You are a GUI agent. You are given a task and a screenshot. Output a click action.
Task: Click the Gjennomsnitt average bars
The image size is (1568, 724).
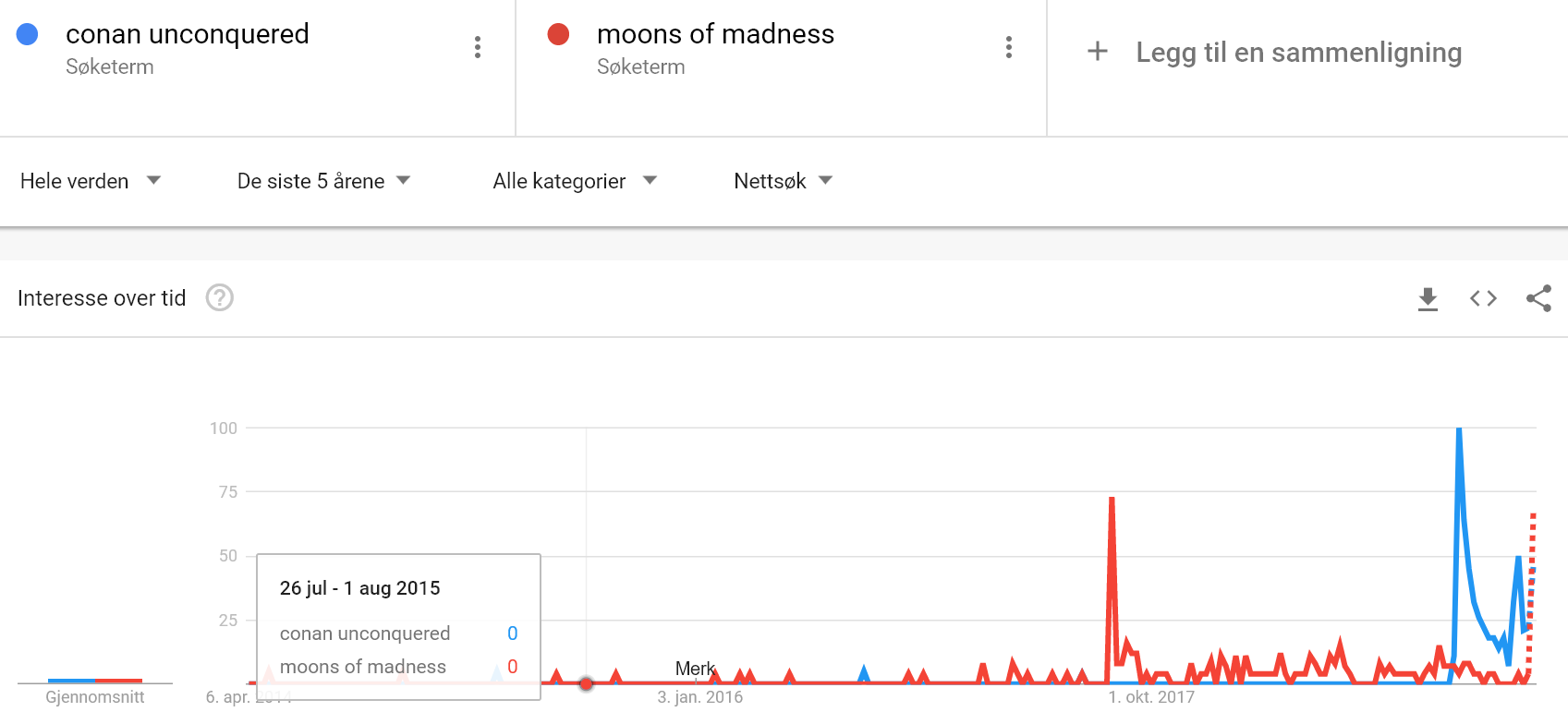coord(95,682)
